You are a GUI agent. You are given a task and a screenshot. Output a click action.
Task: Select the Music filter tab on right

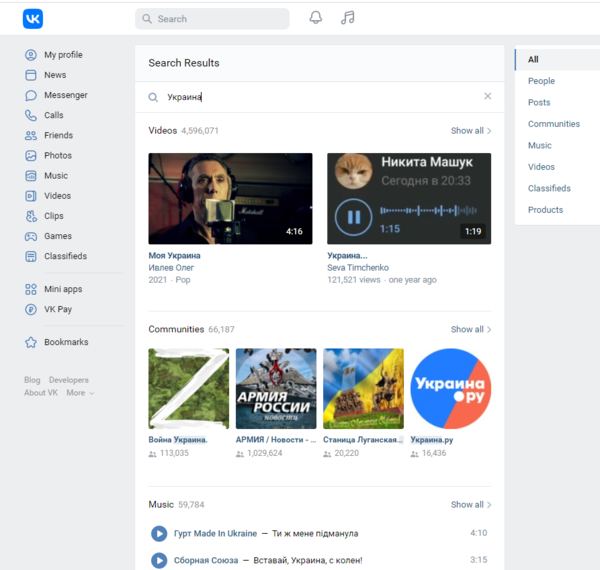pyautogui.click(x=540, y=145)
